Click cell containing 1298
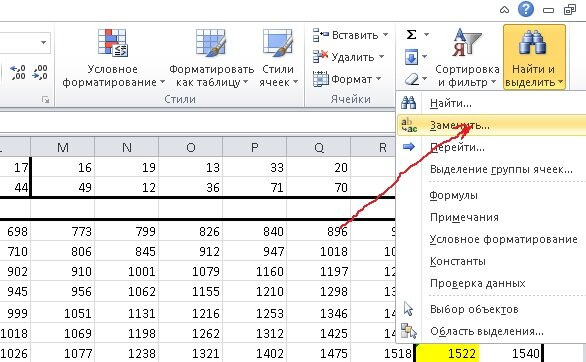Image resolution: width=586 pixels, height=362 pixels. (x=319, y=291)
